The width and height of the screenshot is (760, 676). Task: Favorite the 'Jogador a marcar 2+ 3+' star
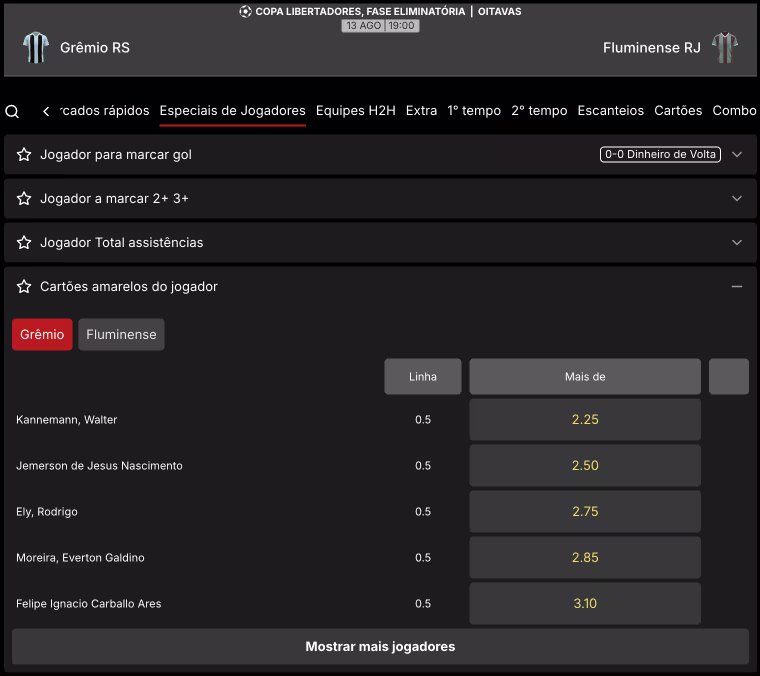tap(24, 199)
